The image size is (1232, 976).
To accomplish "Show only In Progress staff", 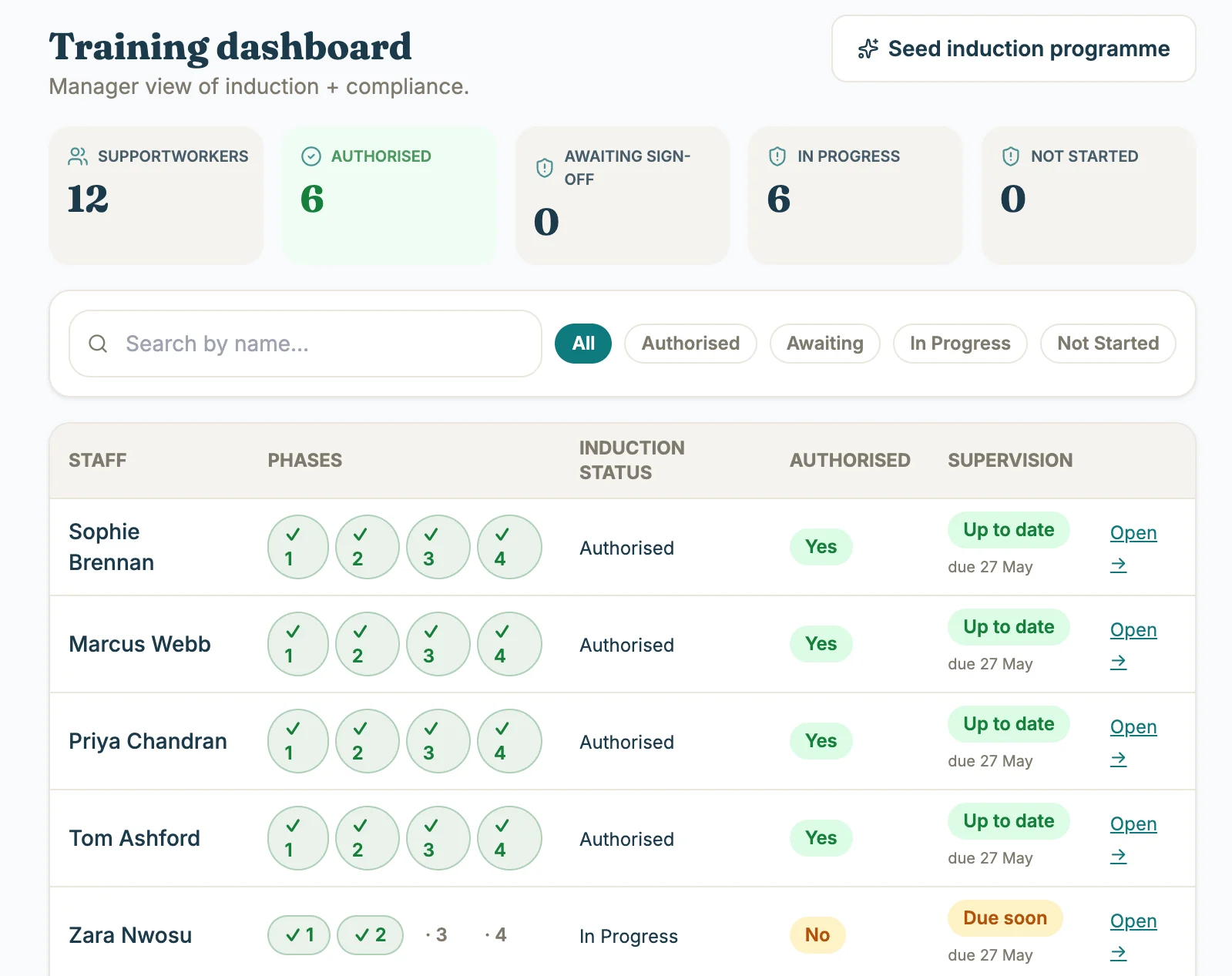I will [960, 344].
